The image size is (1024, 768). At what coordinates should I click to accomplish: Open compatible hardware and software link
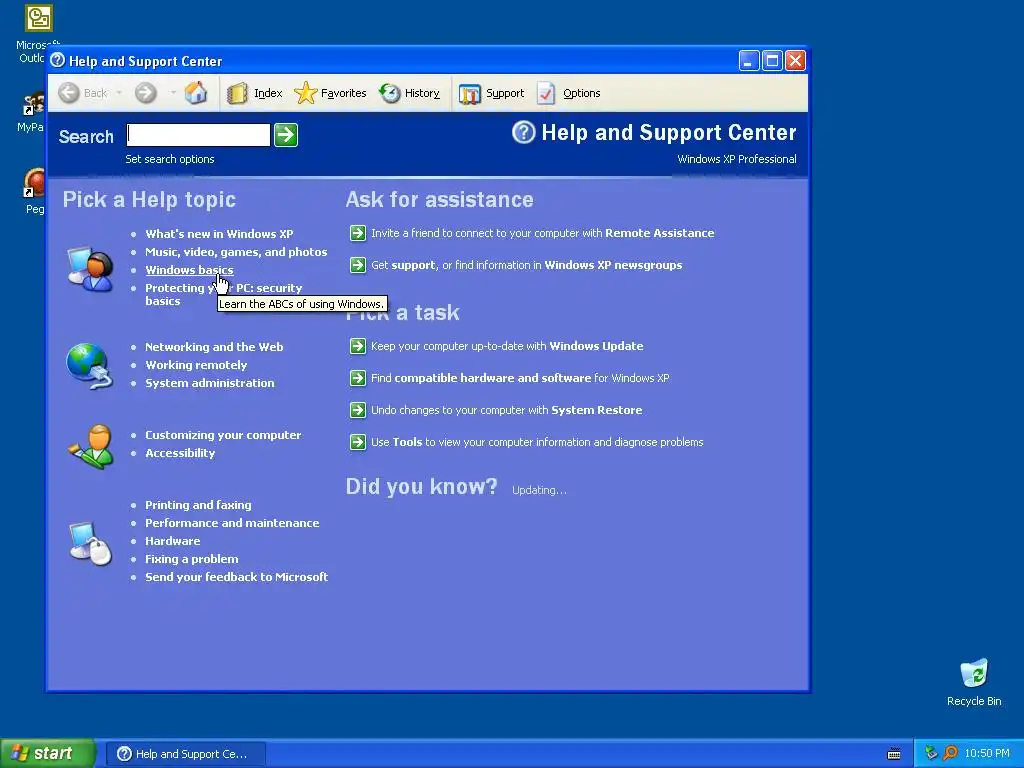520,378
